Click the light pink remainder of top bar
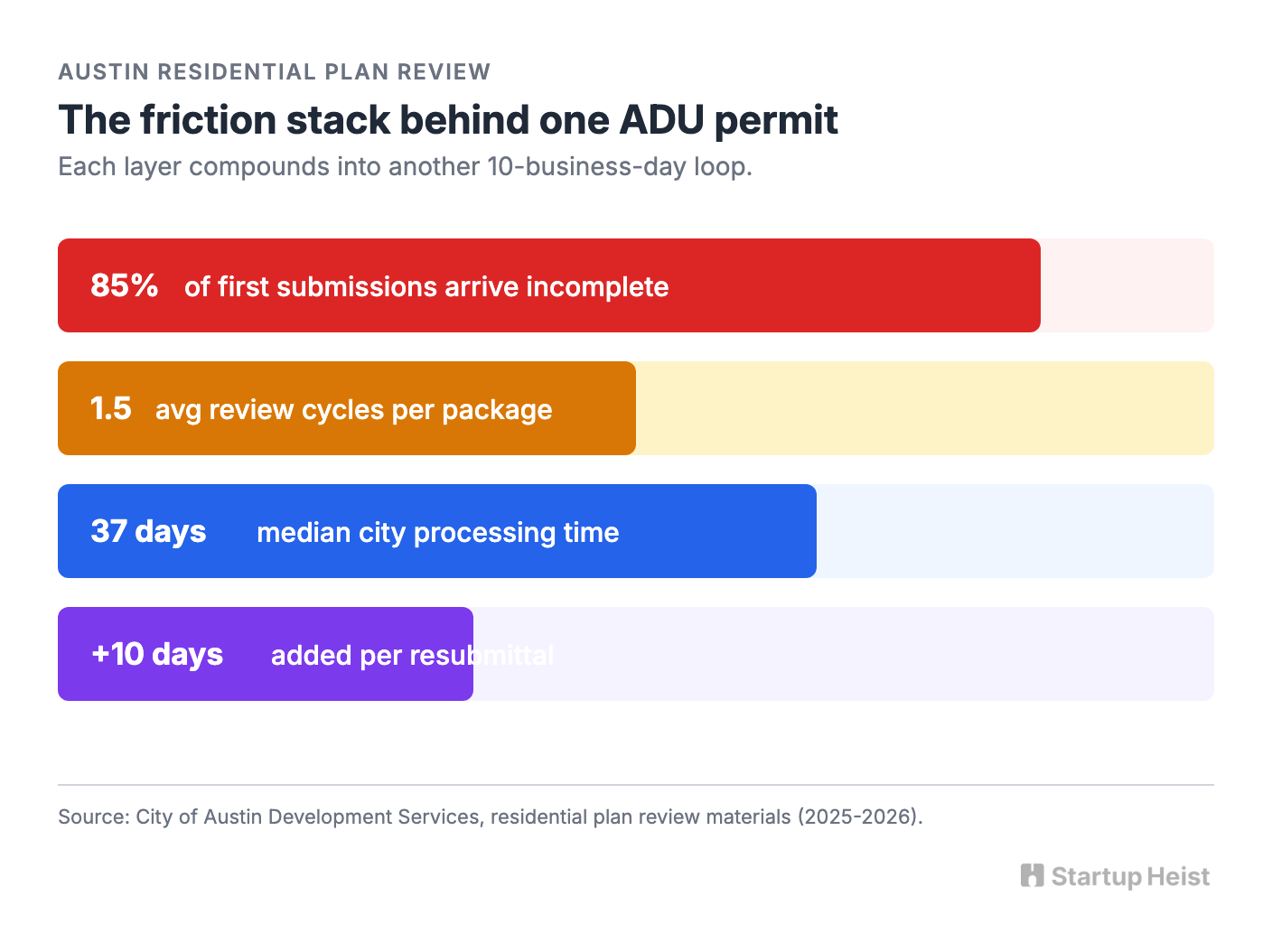 [x=1127, y=285]
